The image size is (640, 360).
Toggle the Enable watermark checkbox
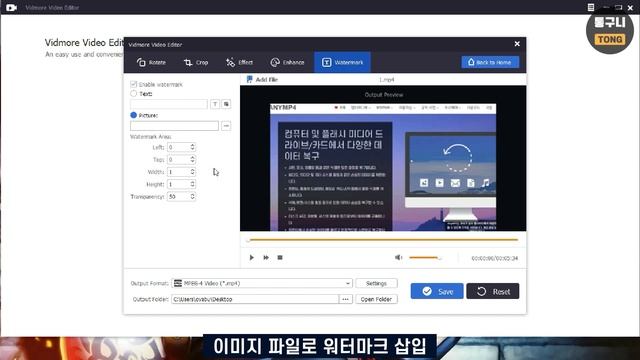point(133,84)
